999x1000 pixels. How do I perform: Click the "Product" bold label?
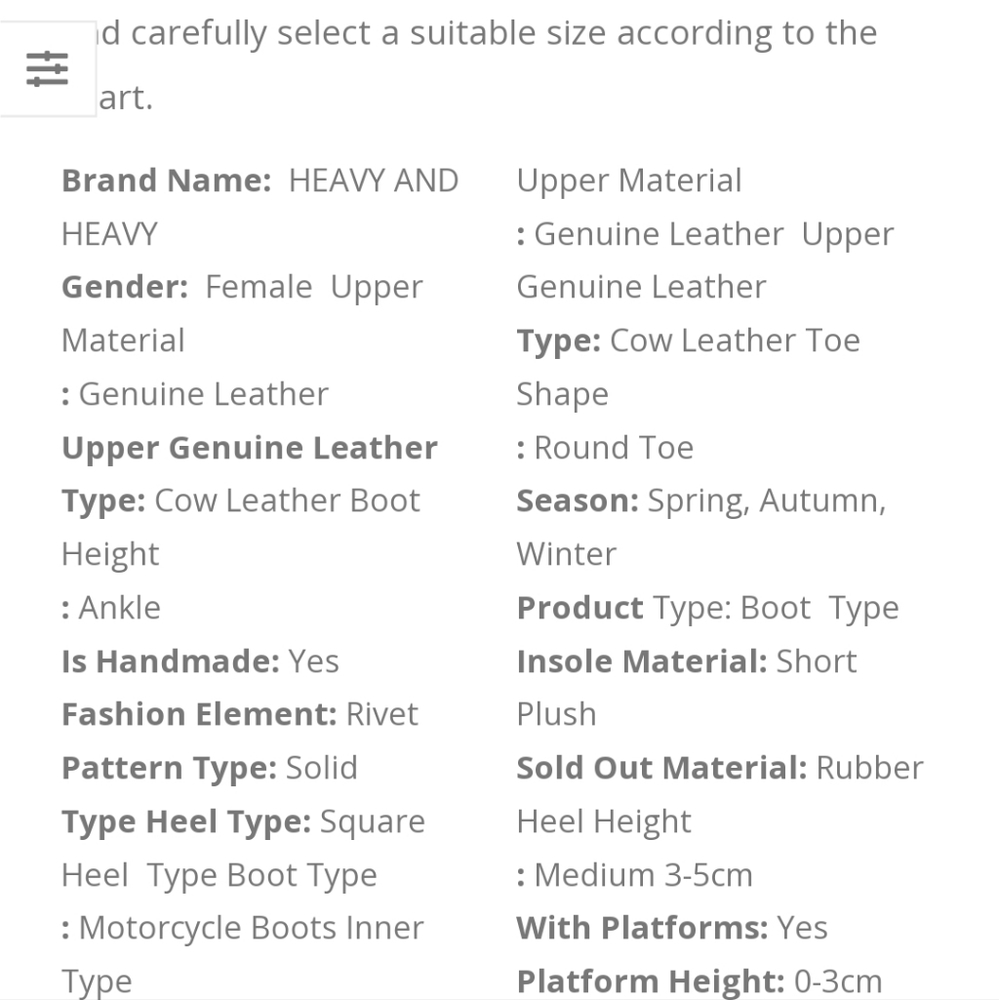(x=580, y=608)
